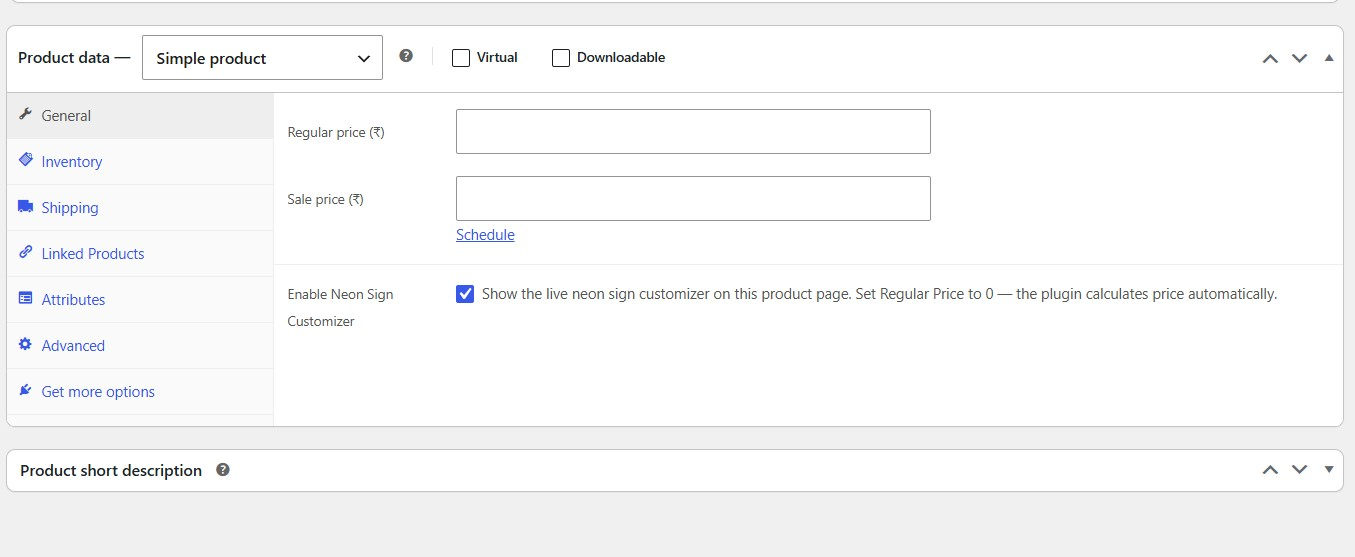Click the Linked Products chain icon
The image size is (1355, 557).
coord(26,253)
